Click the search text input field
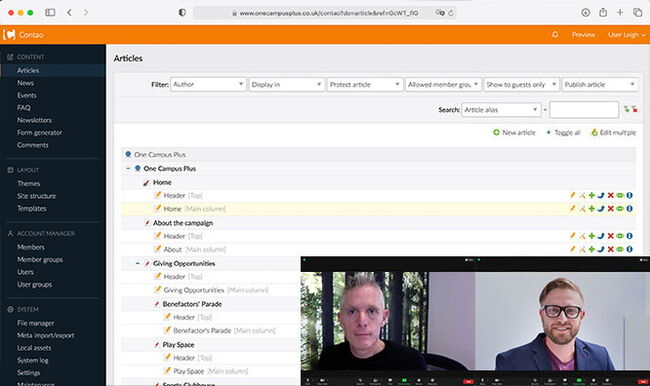 coord(584,110)
